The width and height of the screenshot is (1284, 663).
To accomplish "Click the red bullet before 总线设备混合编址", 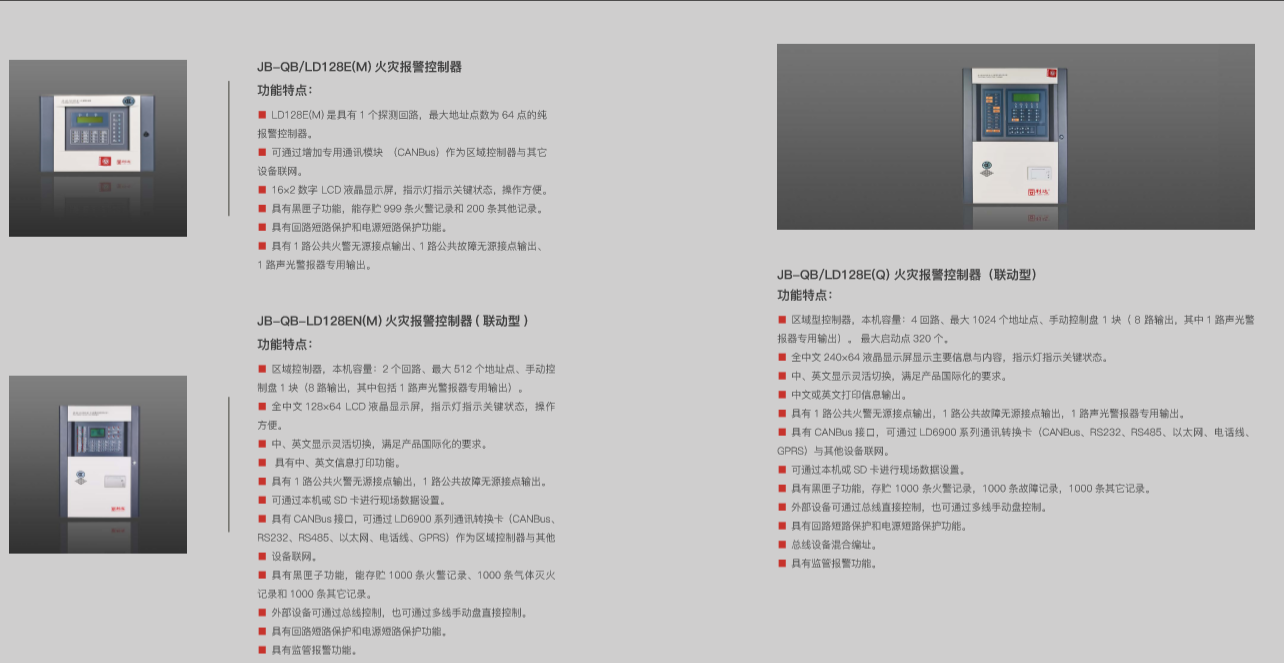I will click(782, 545).
